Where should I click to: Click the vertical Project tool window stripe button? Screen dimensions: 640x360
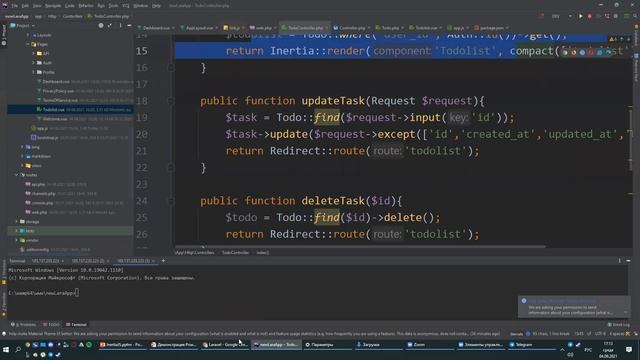point(4,34)
